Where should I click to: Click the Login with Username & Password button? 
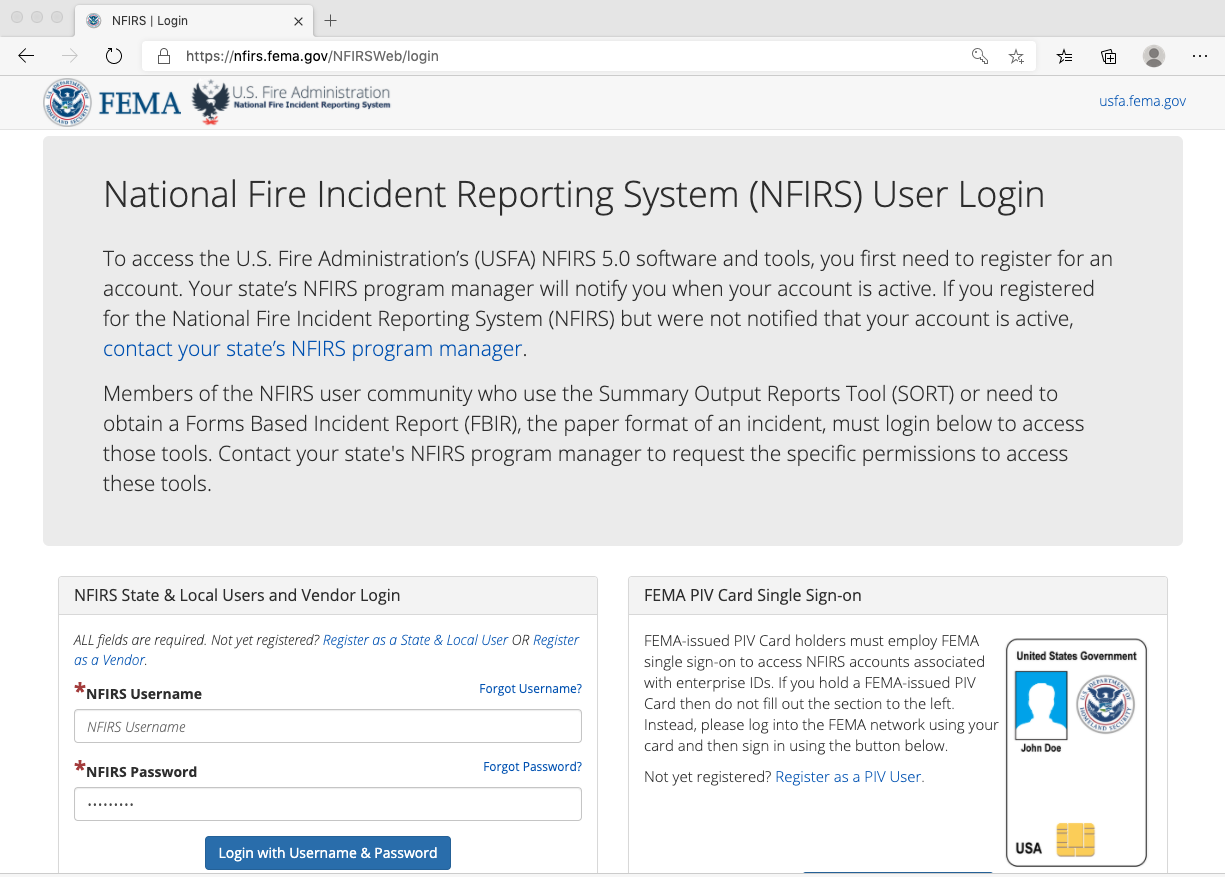point(327,852)
